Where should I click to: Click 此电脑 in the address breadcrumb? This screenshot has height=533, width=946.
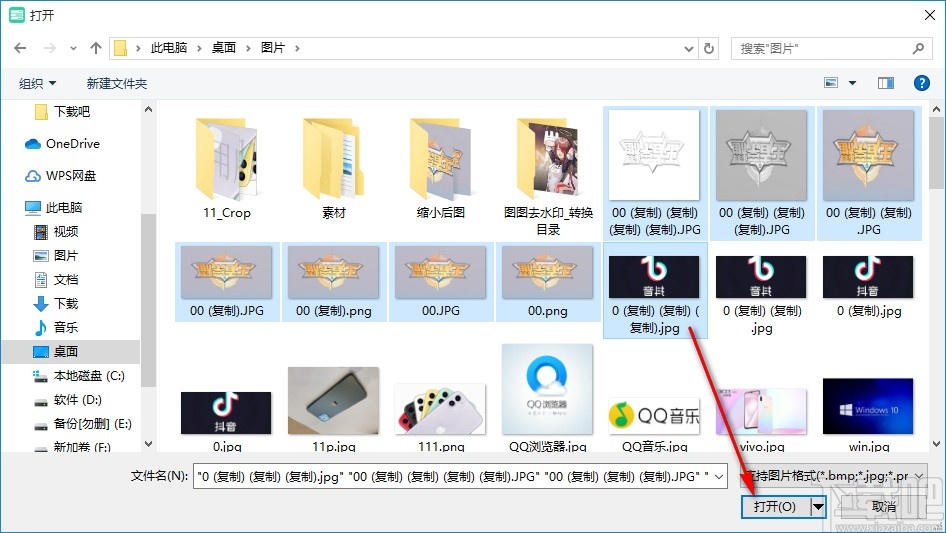168,48
